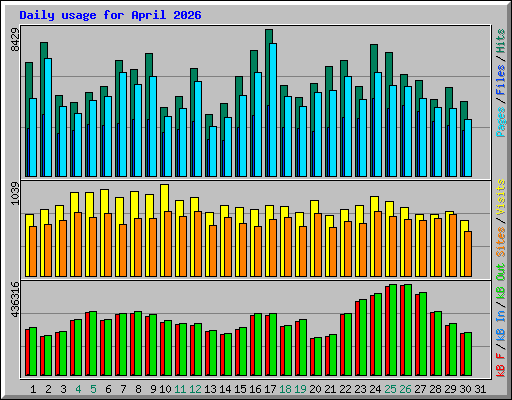512x400 pixels.
Task: Click day label 31 on x-axis
Action: pos(480,389)
